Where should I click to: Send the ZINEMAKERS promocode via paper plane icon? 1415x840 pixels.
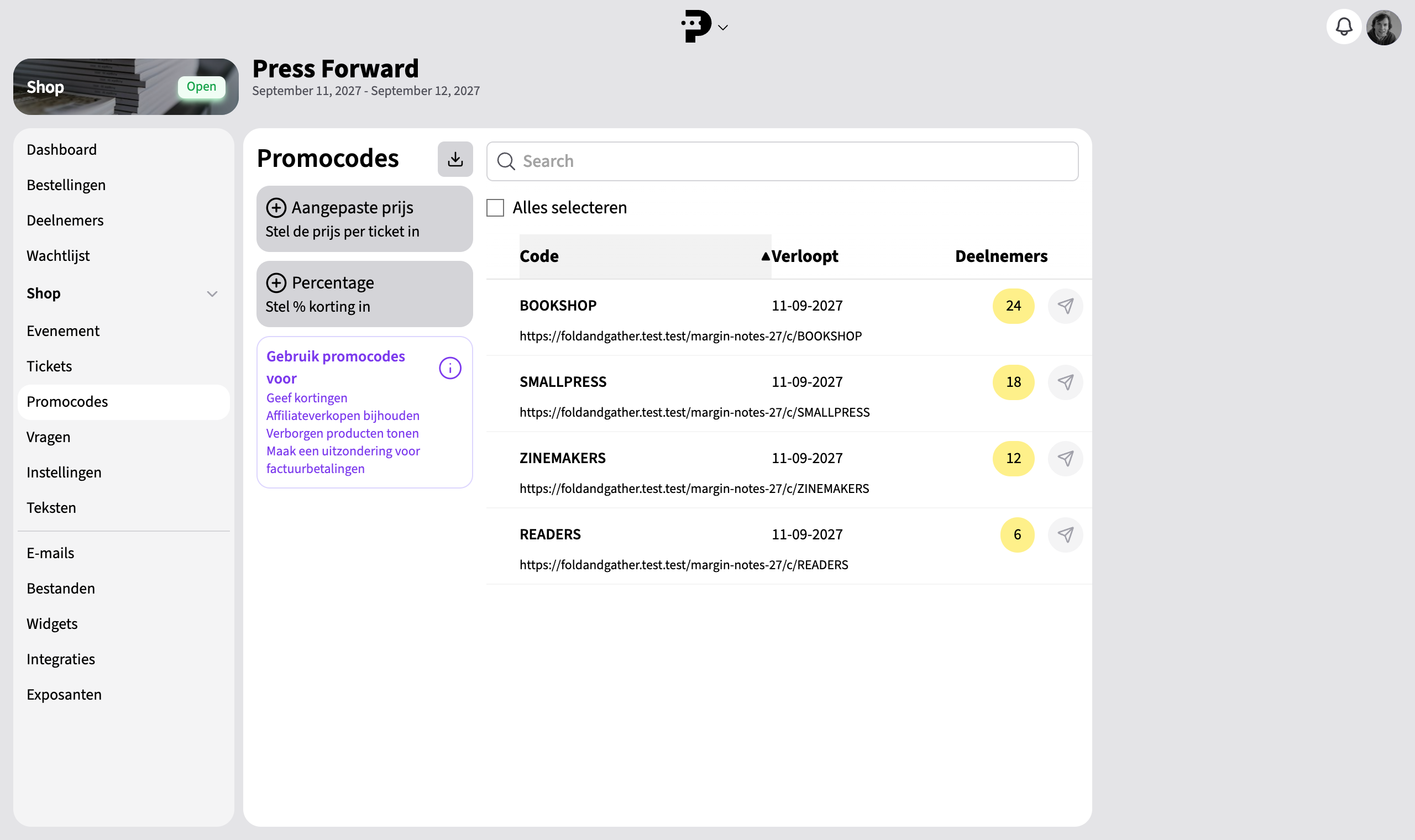(x=1065, y=459)
